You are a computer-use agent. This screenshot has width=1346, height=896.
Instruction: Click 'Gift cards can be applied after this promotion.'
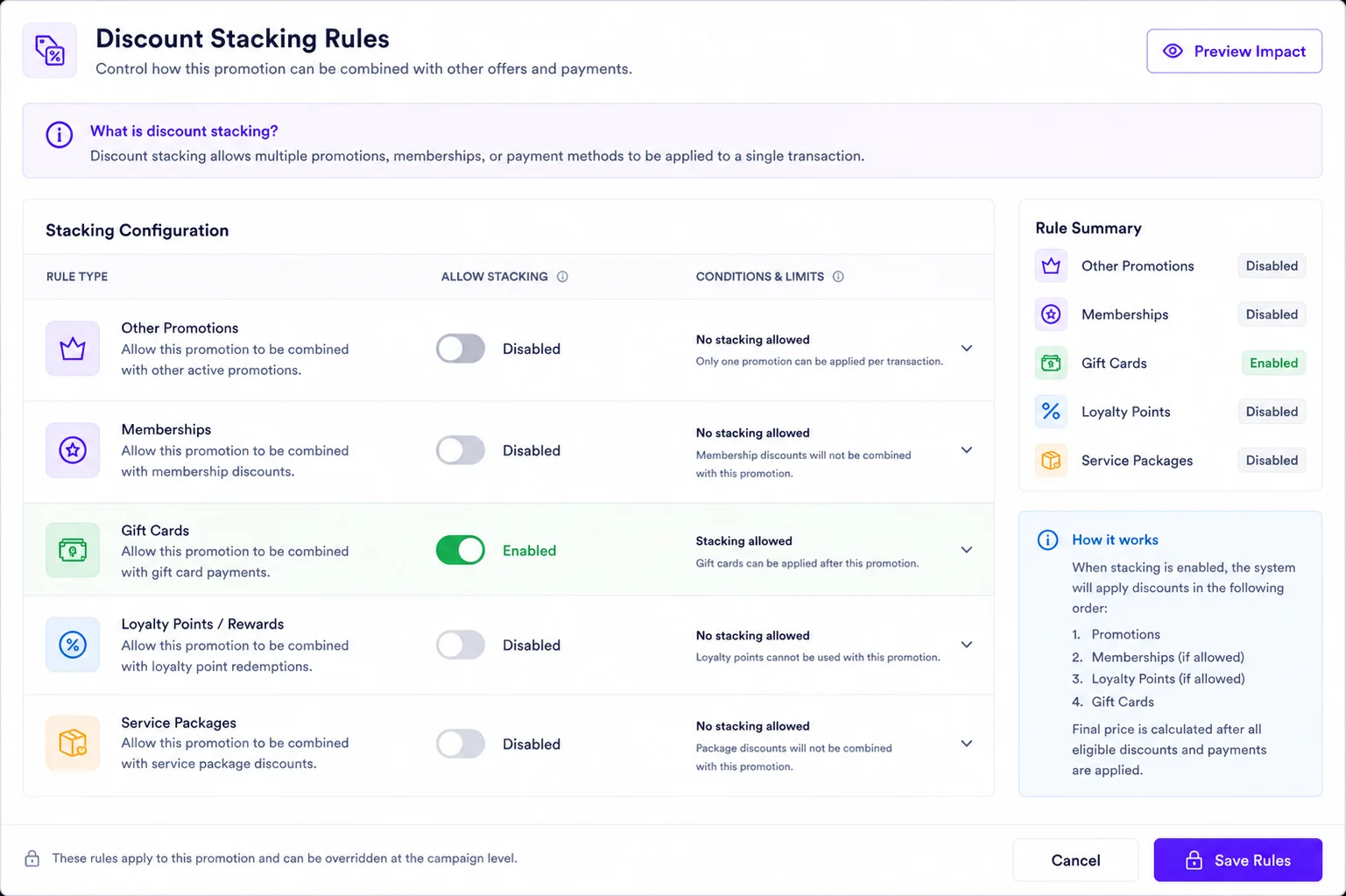(x=807, y=563)
